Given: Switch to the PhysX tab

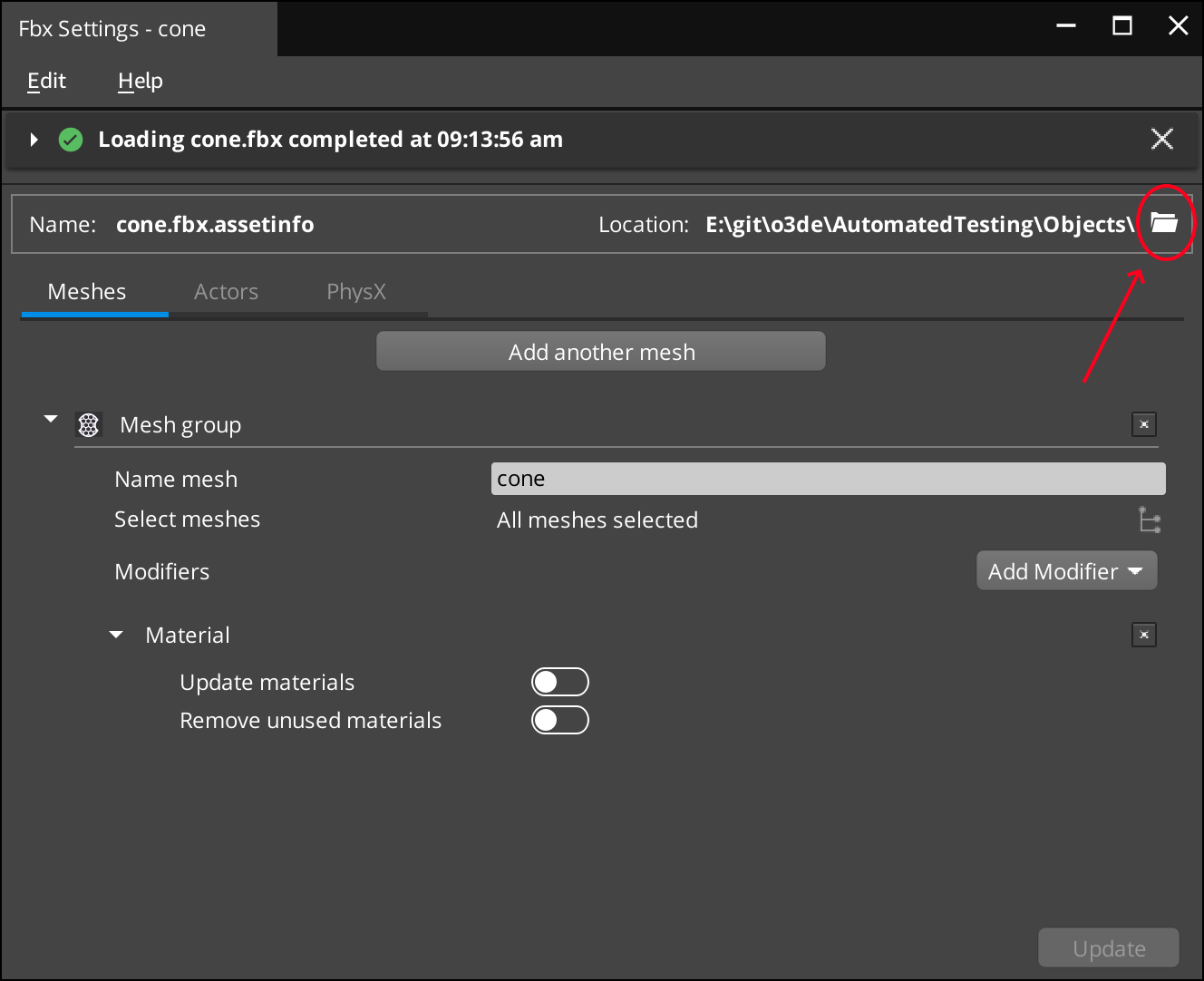Looking at the screenshot, I should 356,292.
